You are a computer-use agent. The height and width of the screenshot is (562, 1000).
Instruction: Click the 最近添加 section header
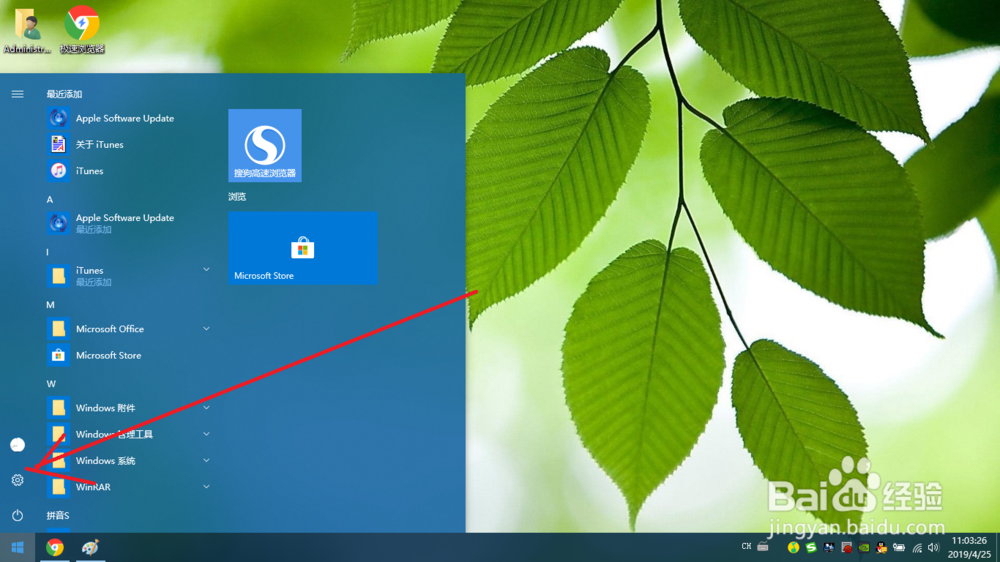point(64,94)
